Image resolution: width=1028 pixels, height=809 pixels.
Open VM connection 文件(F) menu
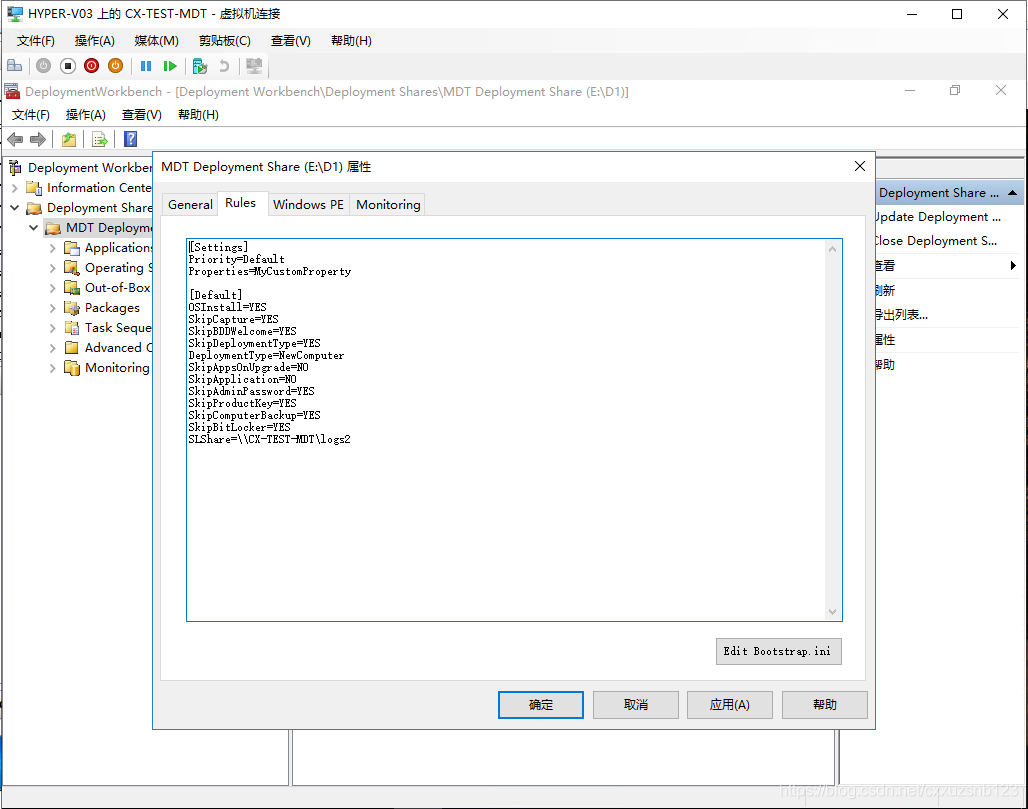point(35,41)
